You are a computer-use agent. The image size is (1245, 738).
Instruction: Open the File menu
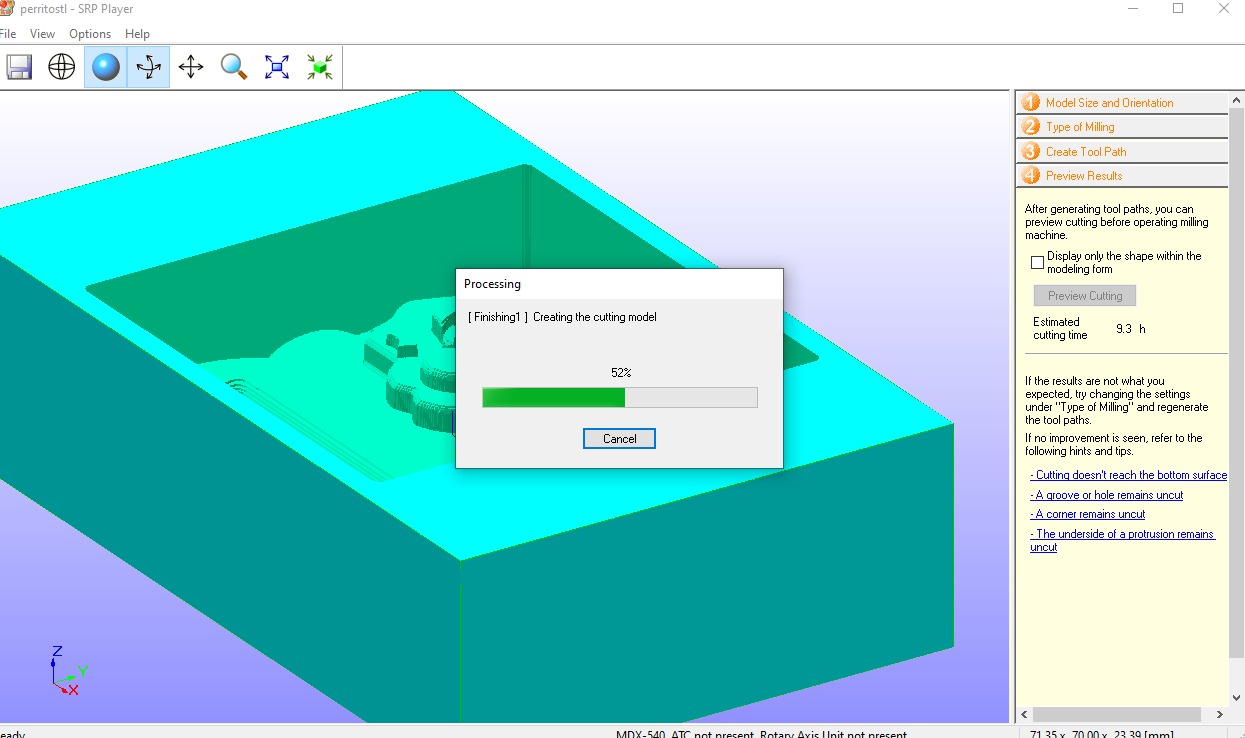coord(8,34)
